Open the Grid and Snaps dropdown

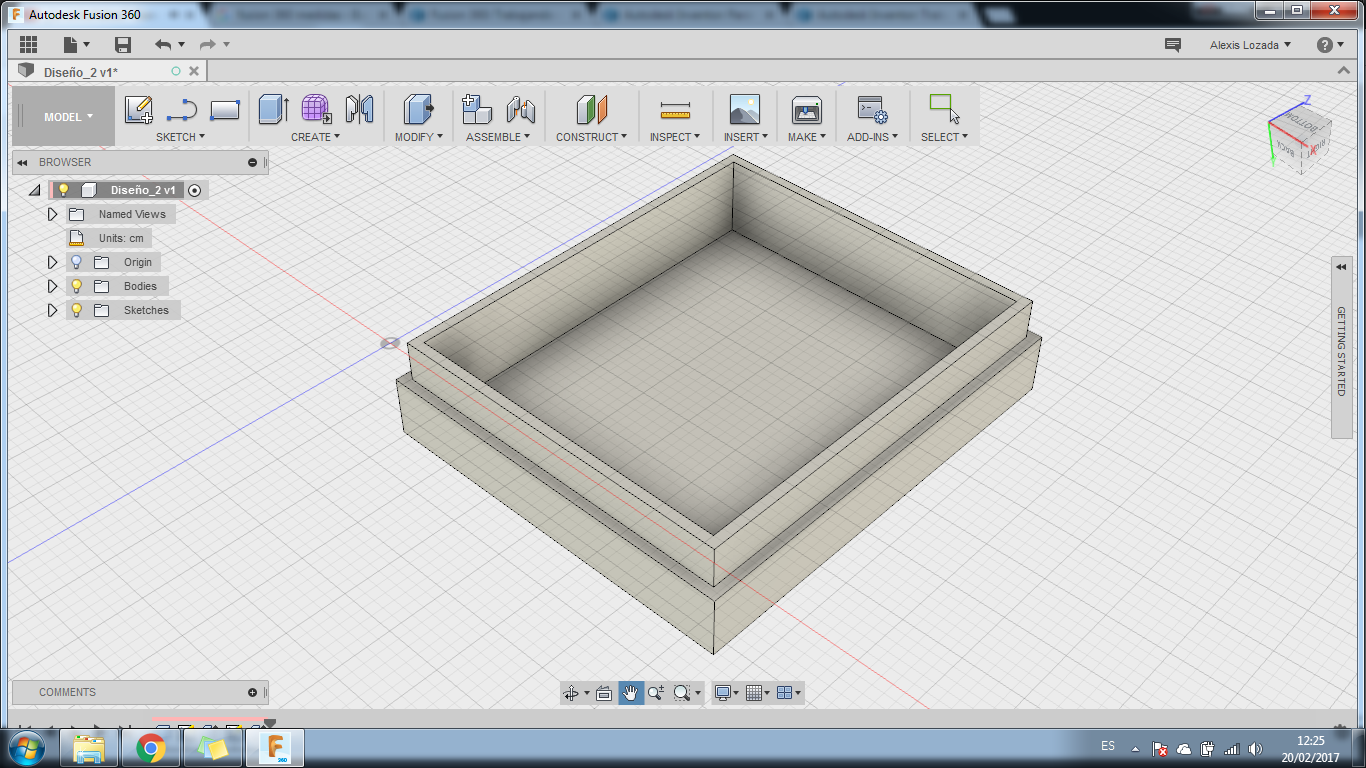757,693
